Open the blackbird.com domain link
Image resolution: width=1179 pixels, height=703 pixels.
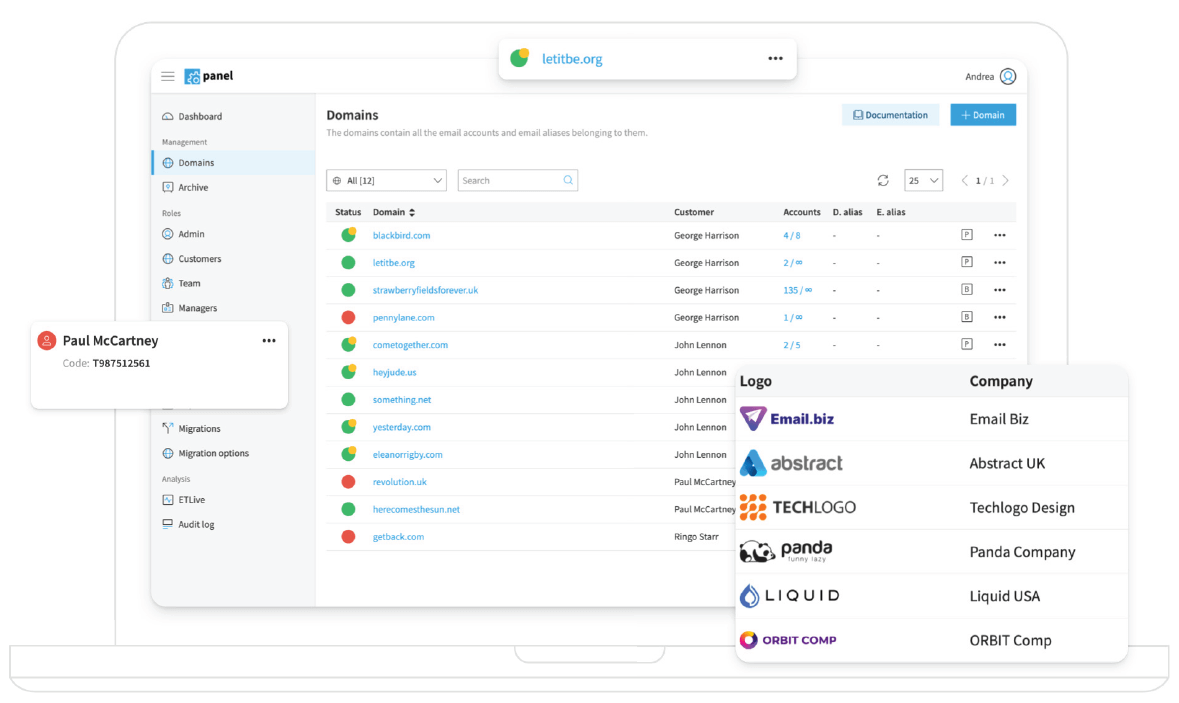(x=401, y=235)
